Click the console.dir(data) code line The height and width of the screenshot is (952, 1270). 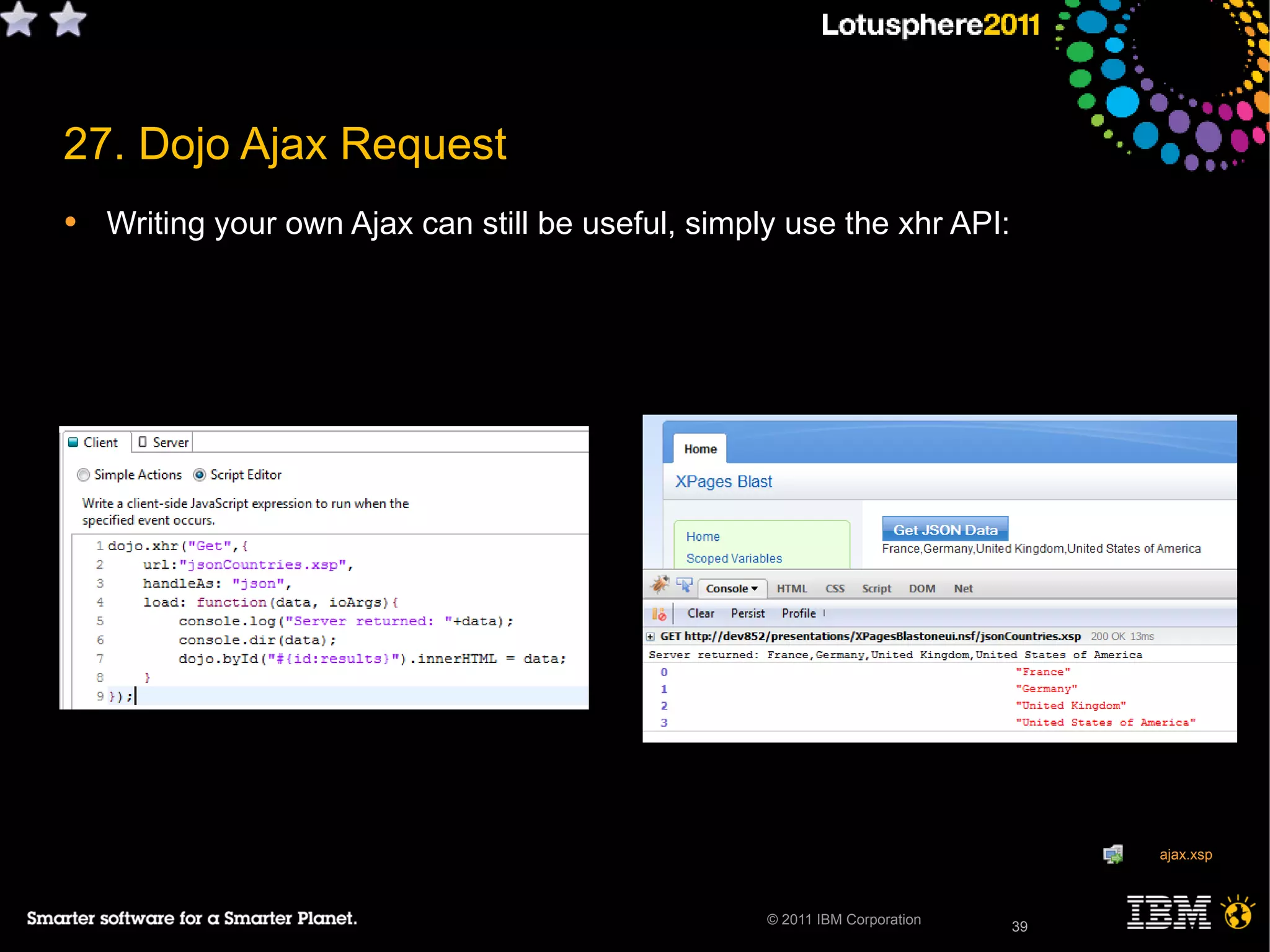(x=257, y=640)
